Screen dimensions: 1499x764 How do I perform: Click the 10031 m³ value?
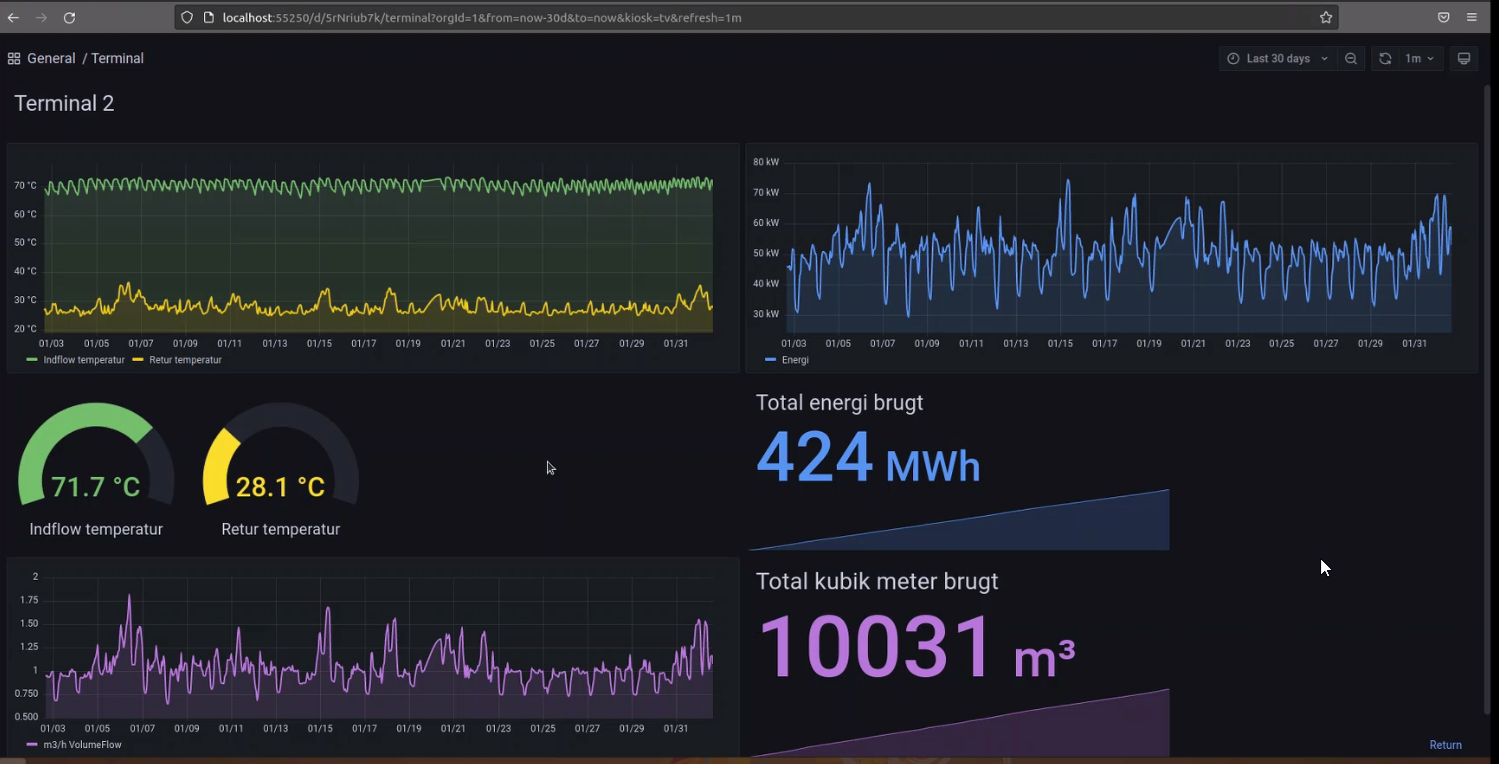[x=917, y=647]
